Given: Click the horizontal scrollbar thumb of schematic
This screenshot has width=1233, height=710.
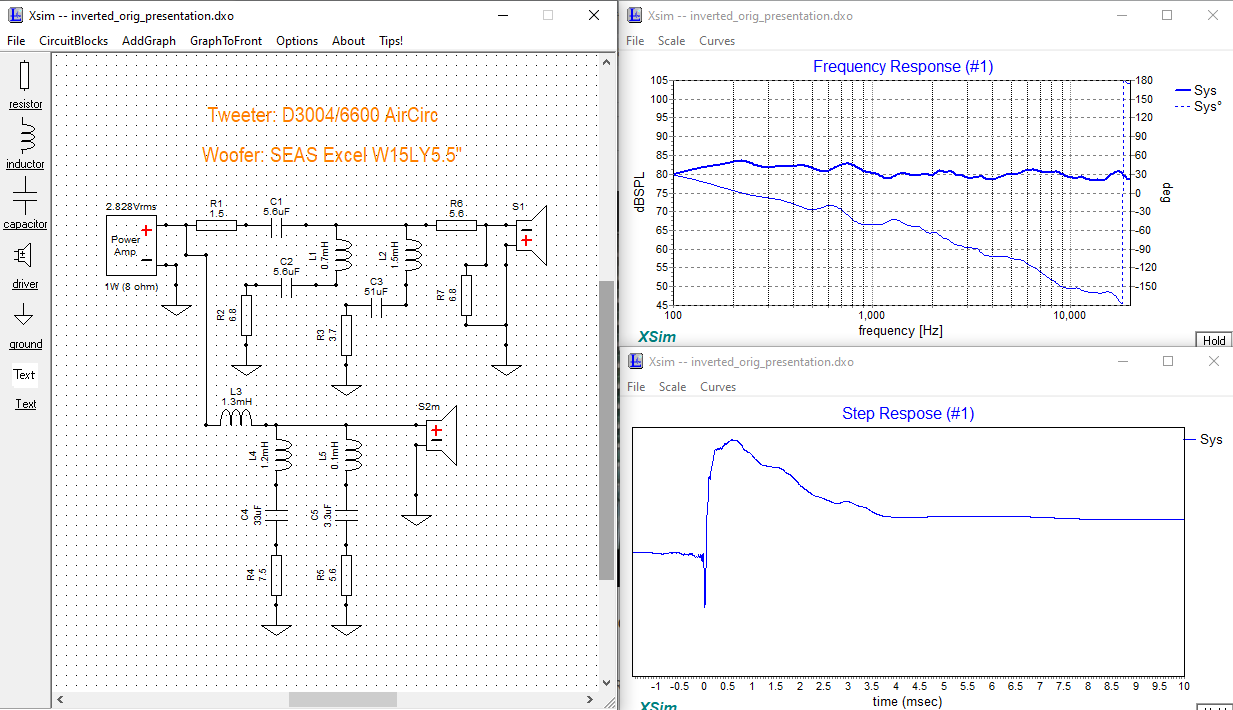Looking at the screenshot, I should [343, 699].
